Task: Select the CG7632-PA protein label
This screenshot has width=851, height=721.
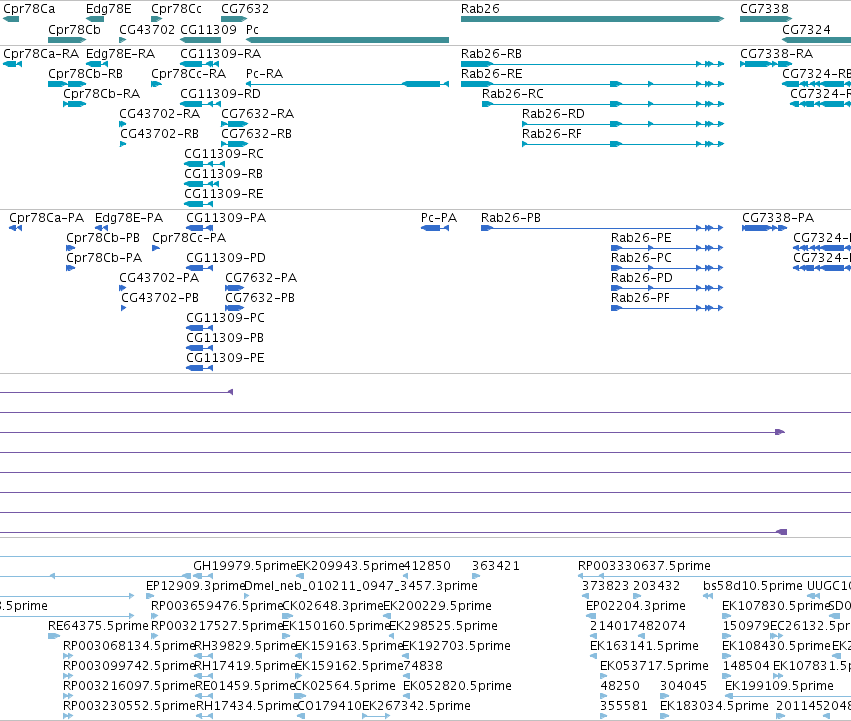Action: [x=261, y=279]
